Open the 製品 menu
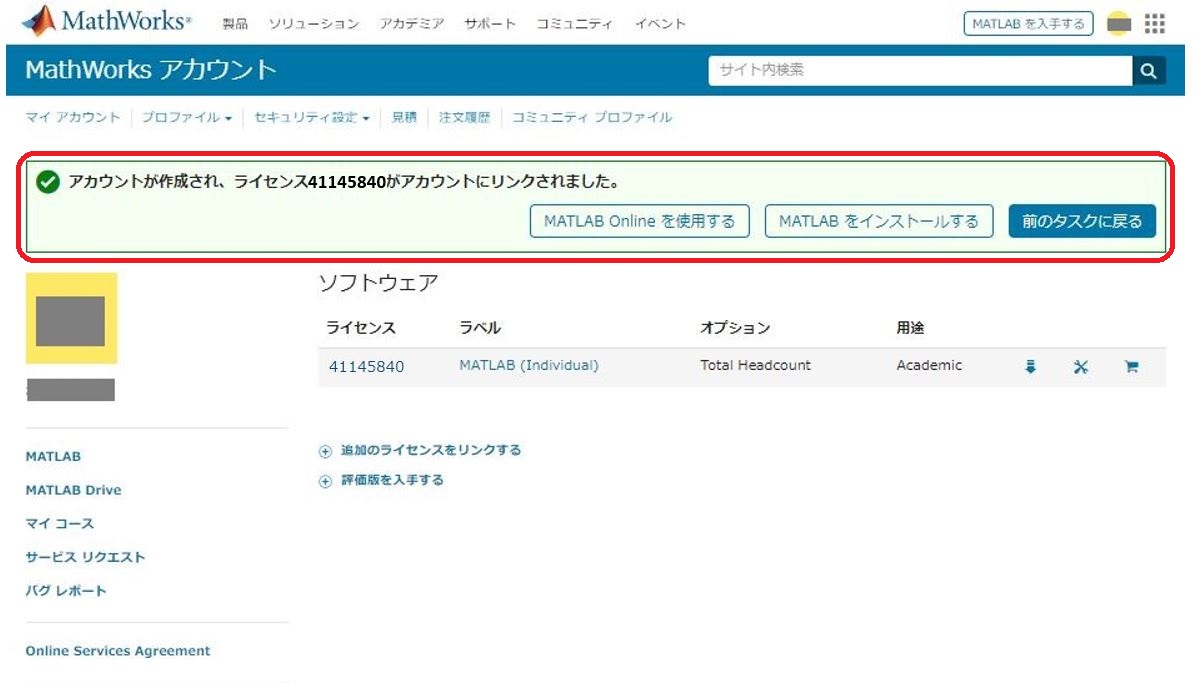Screen dimensions: 1195x683 (x=235, y=24)
